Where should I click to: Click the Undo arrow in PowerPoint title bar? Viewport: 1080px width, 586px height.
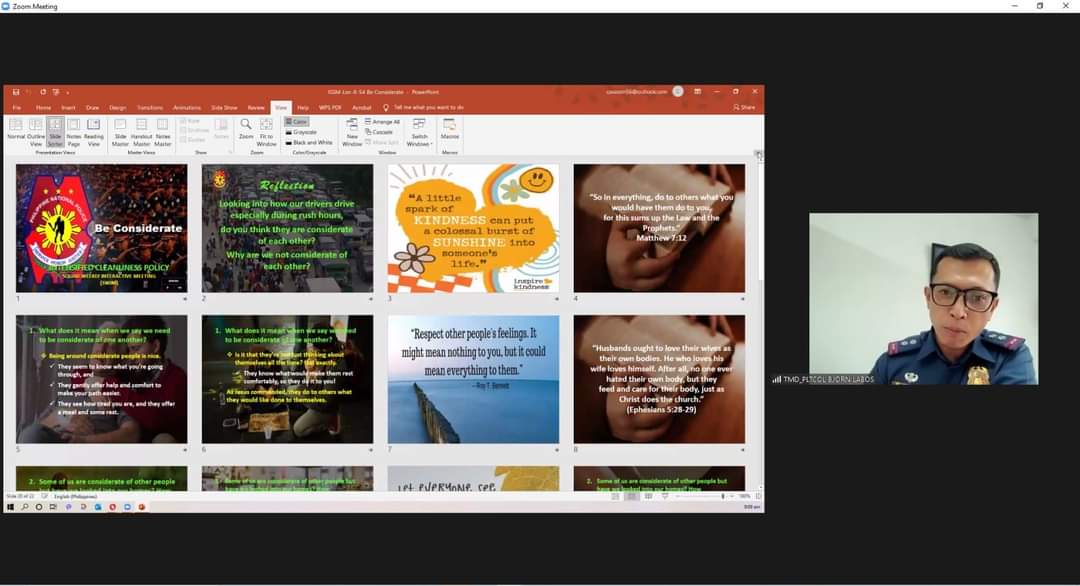tap(29, 92)
